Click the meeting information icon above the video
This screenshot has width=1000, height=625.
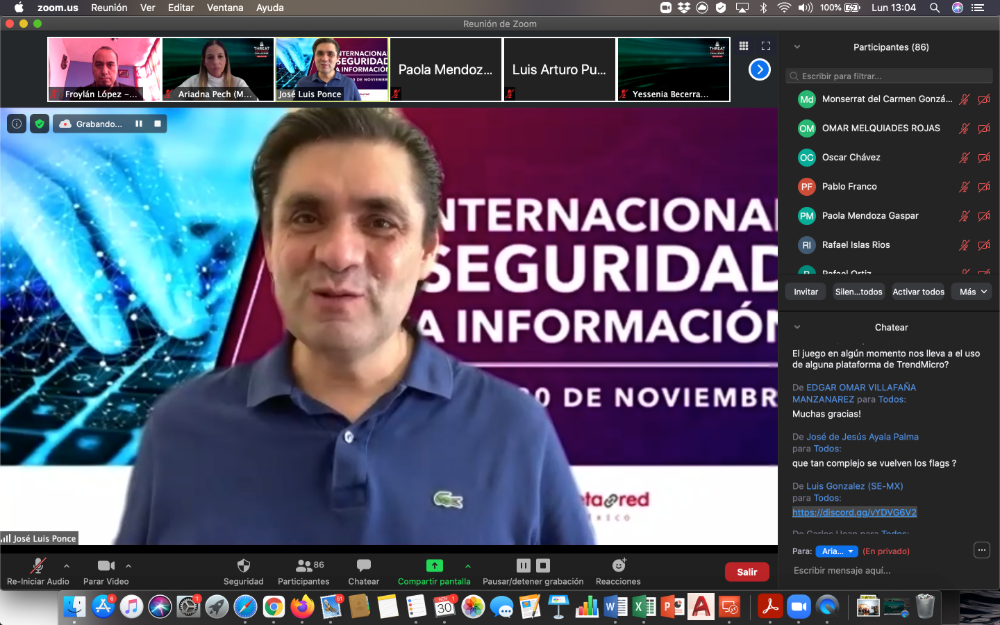(17, 124)
